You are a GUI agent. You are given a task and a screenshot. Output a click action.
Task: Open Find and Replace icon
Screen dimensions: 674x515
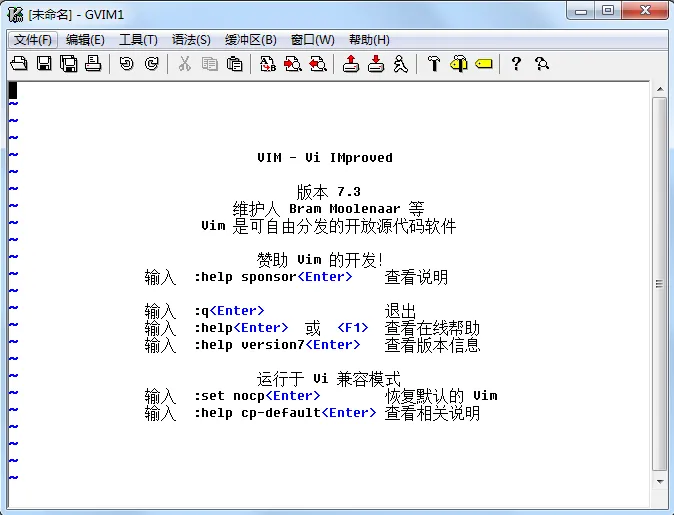(x=268, y=64)
